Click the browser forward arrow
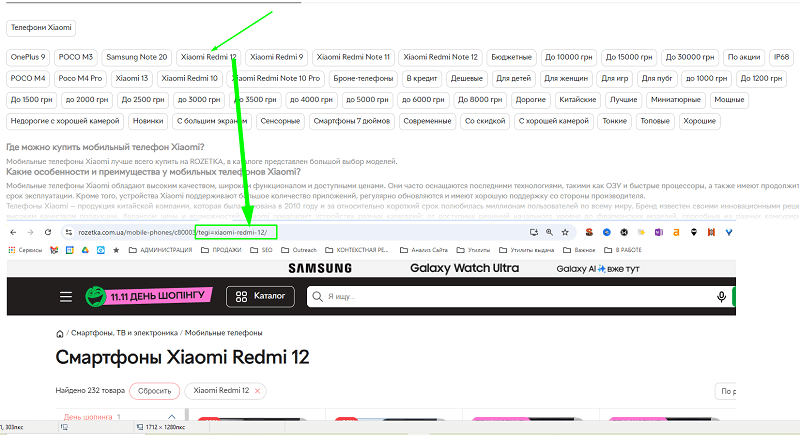Image resolution: width=800 pixels, height=435 pixels. pos(31,233)
